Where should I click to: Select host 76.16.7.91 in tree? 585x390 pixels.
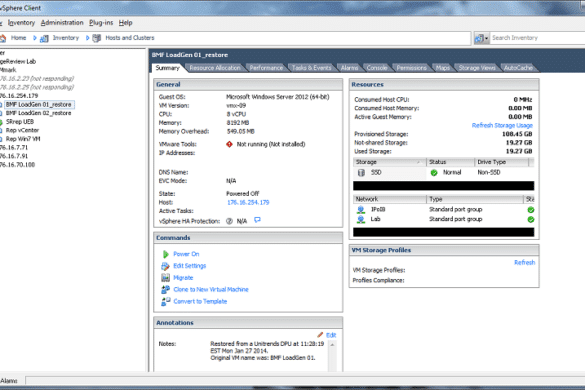pos(14,156)
